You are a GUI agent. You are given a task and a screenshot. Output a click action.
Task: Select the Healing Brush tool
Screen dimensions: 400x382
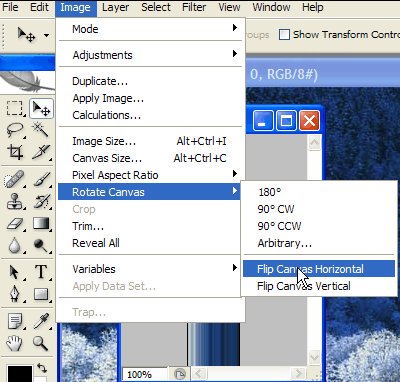tap(15, 179)
